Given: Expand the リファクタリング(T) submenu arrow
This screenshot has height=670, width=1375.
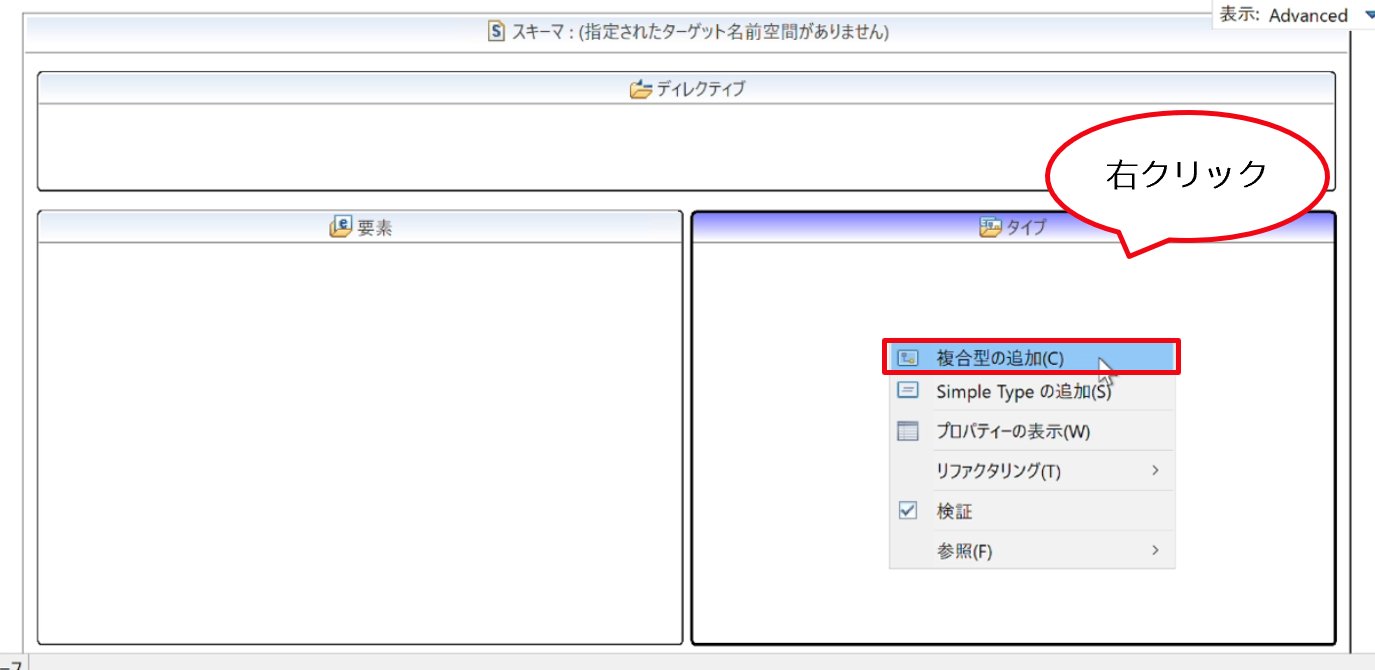Looking at the screenshot, I should click(x=1155, y=470).
